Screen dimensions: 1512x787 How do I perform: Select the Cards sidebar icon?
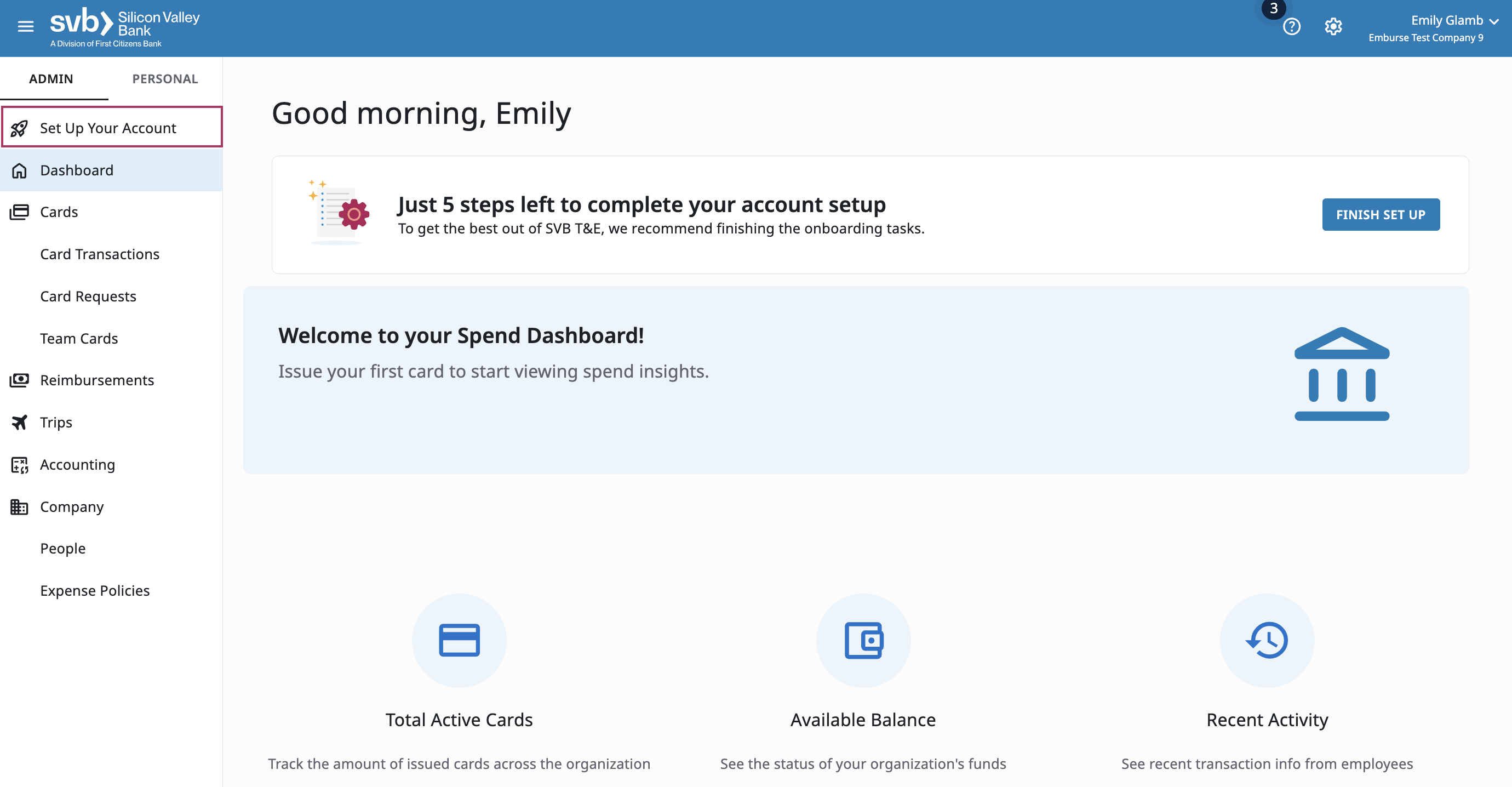tap(20, 212)
